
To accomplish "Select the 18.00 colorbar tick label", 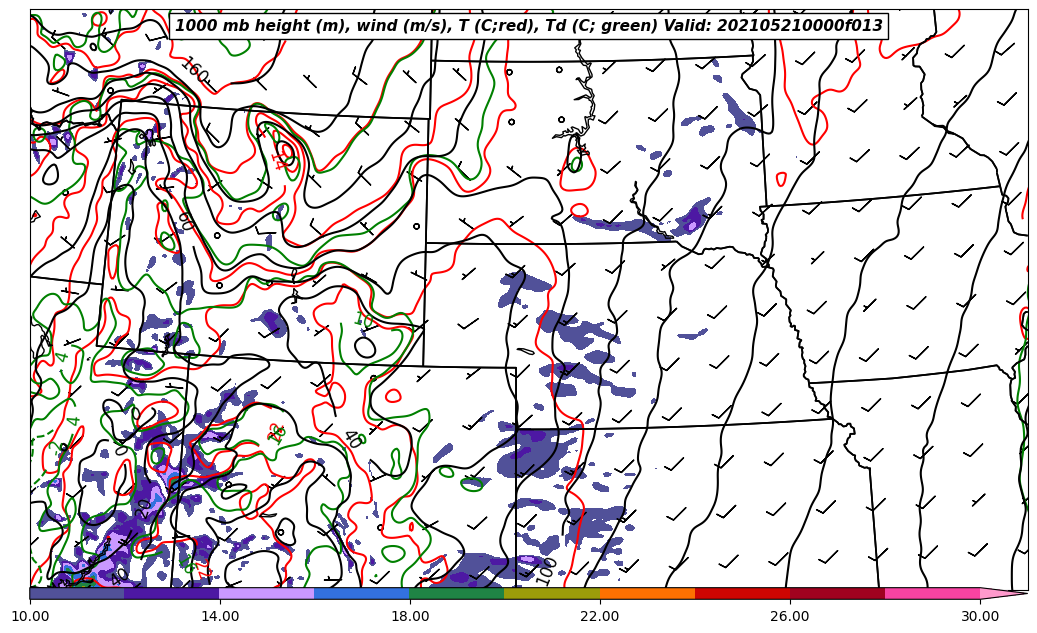I will [x=410, y=616].
